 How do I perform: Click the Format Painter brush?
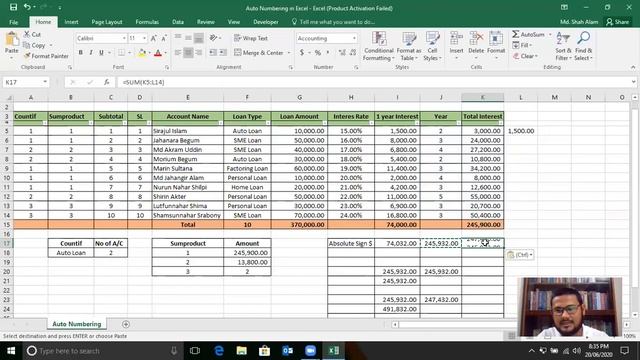[x=46, y=56]
